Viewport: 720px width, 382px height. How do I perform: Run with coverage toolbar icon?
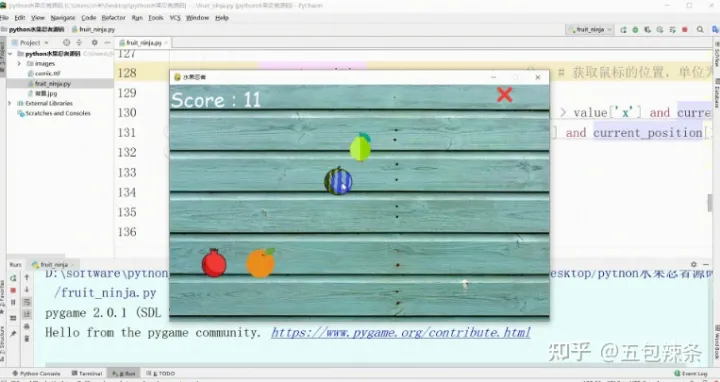click(647, 29)
